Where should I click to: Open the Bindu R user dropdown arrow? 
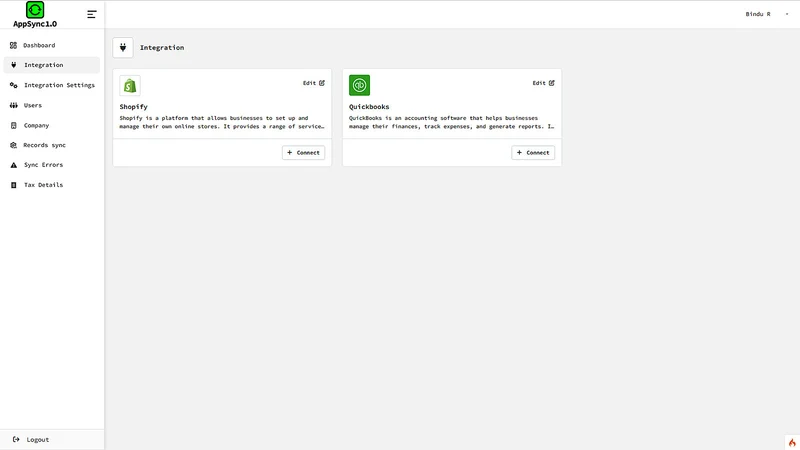click(x=787, y=14)
